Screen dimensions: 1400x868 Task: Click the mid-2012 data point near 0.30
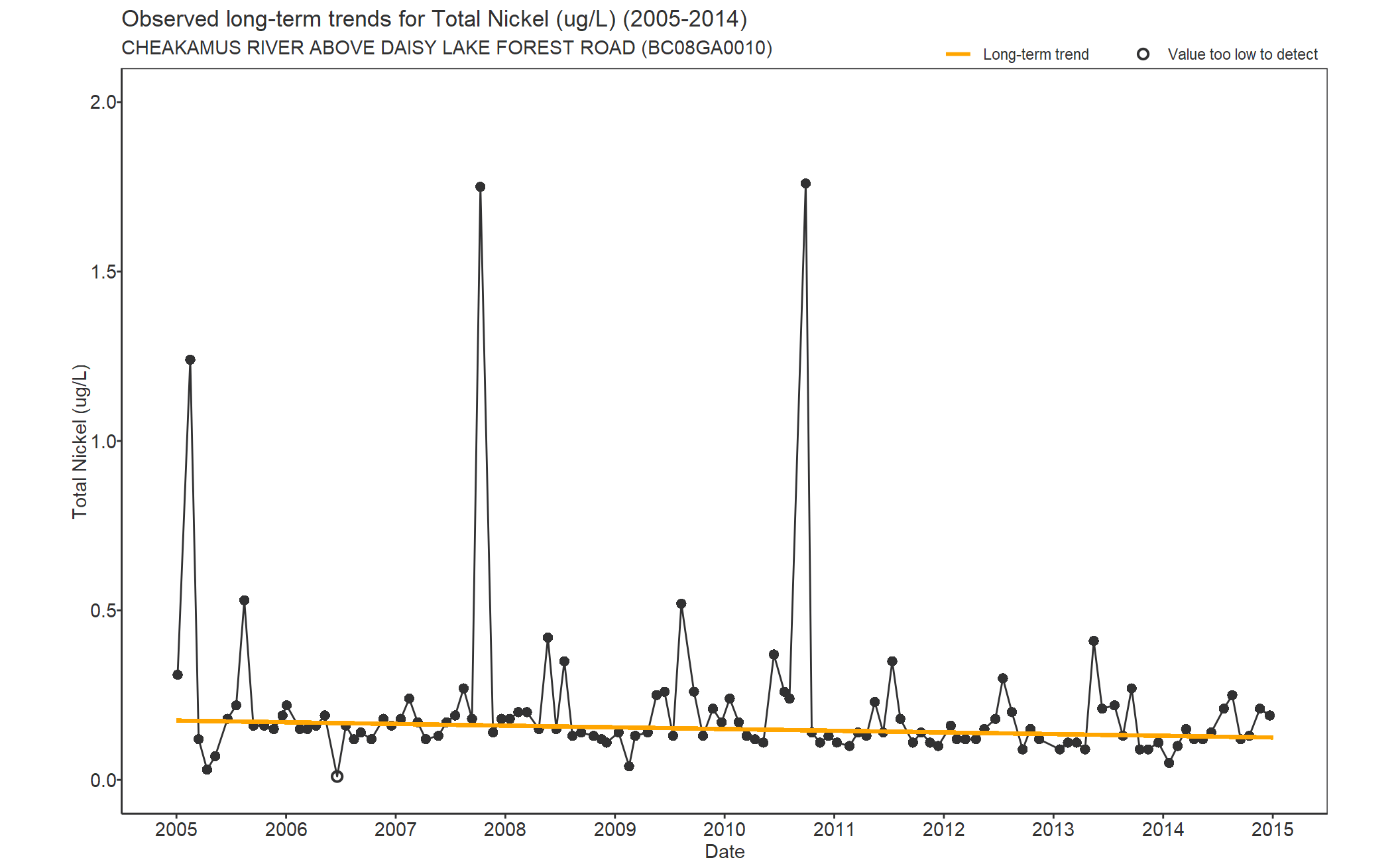tap(1003, 679)
